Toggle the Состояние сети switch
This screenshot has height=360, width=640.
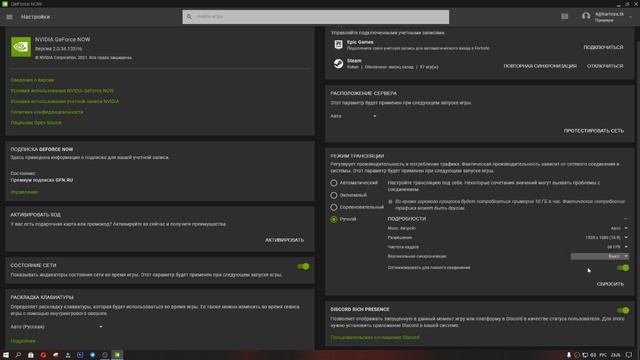303,267
